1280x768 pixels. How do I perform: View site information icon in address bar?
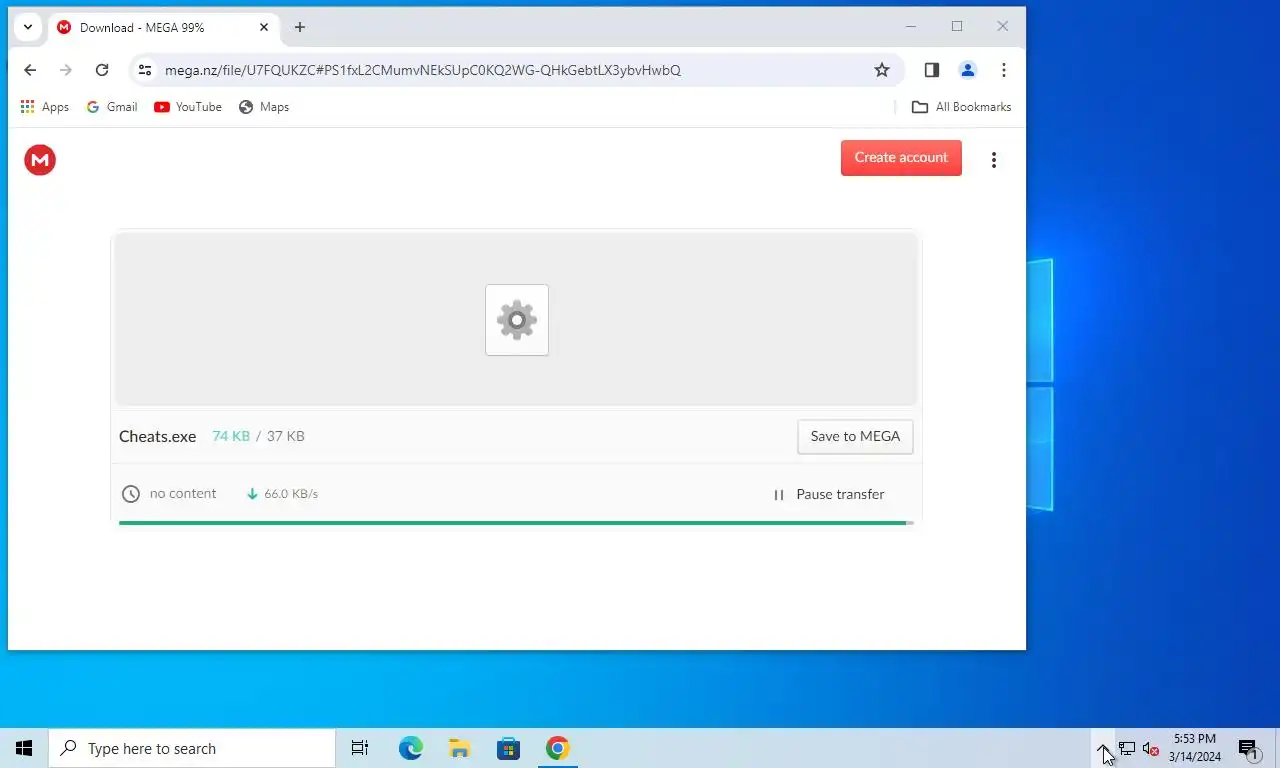tap(145, 70)
